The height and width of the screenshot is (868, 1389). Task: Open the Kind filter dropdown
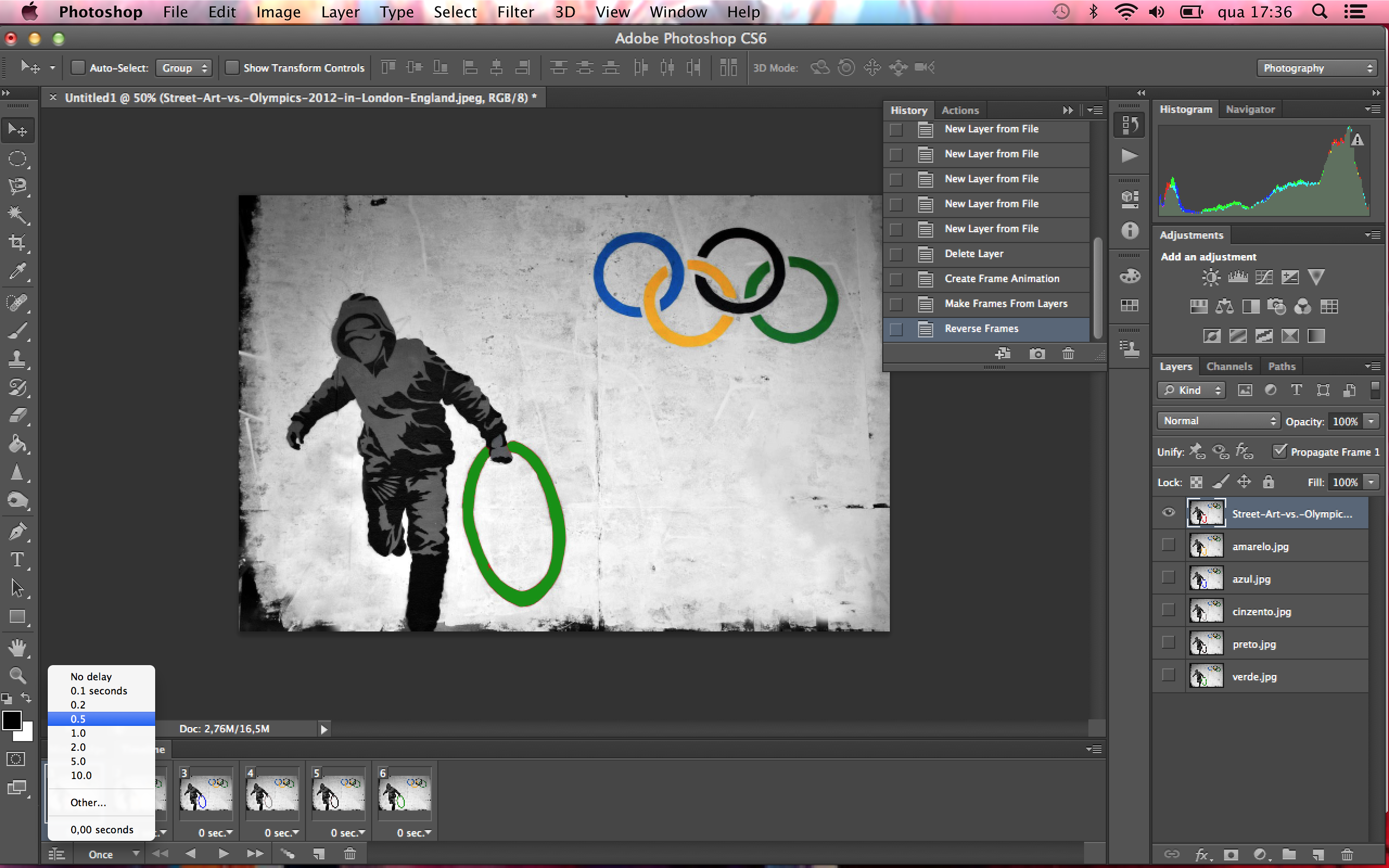(x=1191, y=391)
